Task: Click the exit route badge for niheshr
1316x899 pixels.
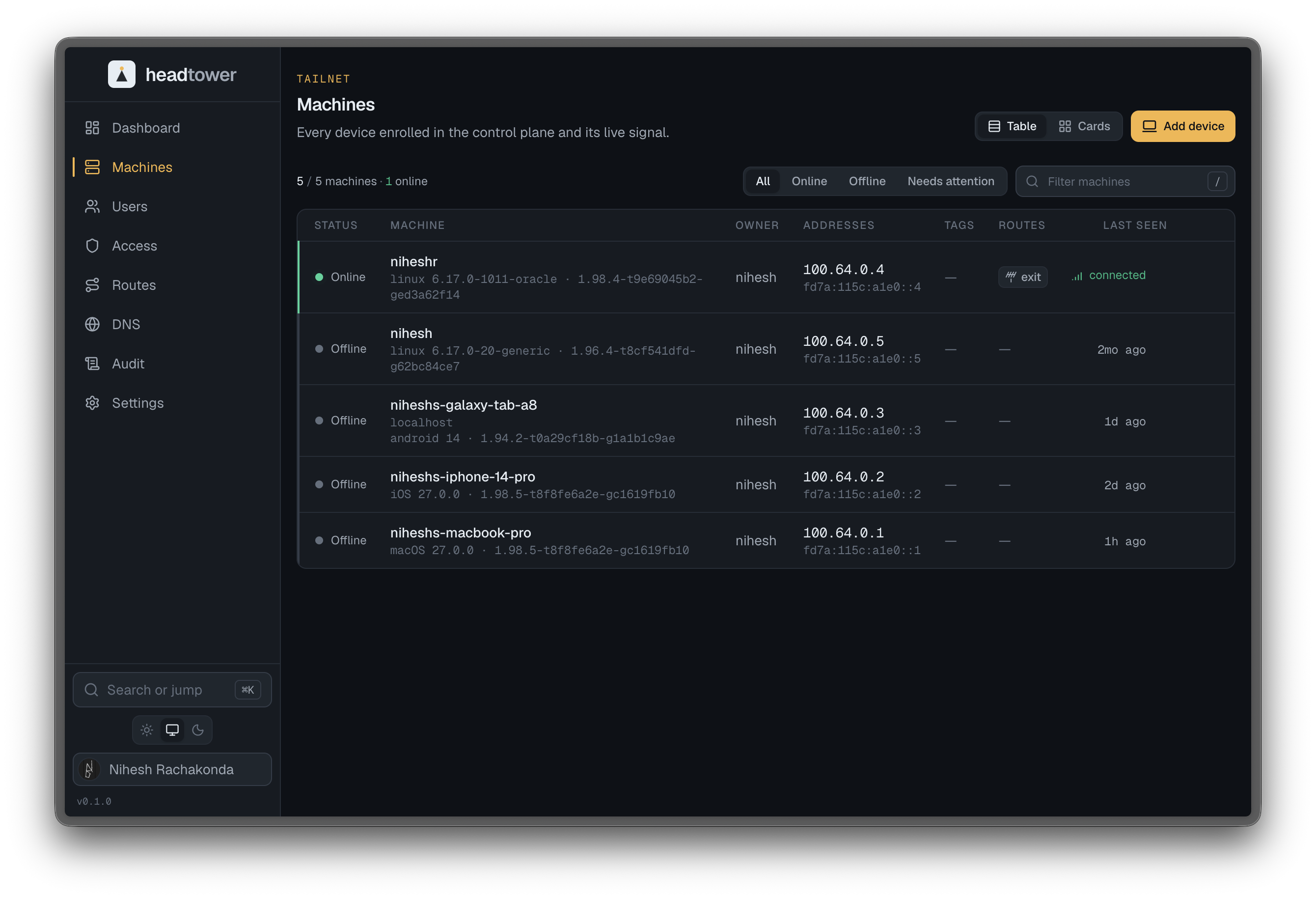Action: click(1023, 277)
